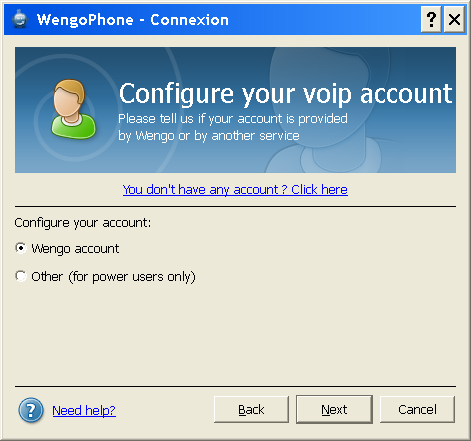The image size is (471, 441).
Task: Click the 'Configure your account:' label
Action: click(83, 223)
